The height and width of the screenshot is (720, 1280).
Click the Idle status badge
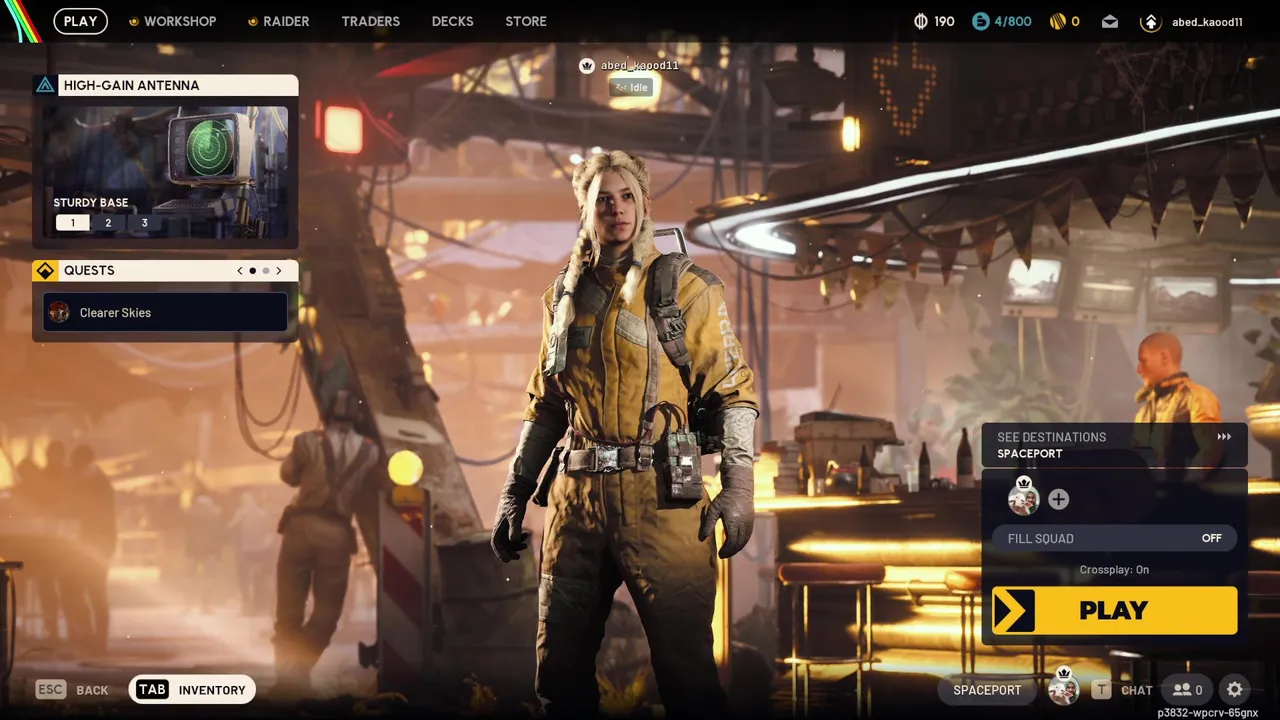pyautogui.click(x=631, y=87)
